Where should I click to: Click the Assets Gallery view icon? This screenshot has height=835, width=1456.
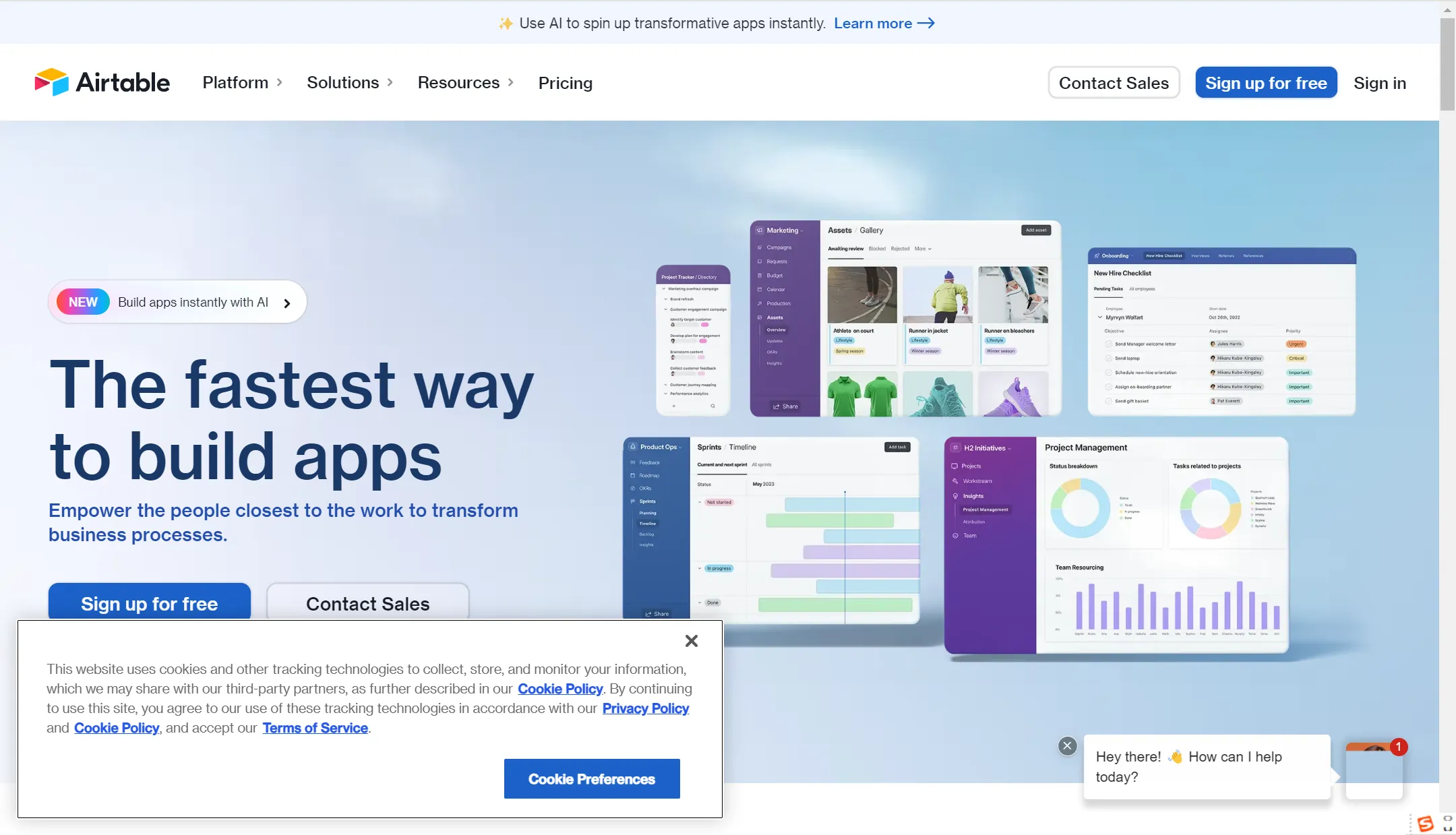pyautogui.click(x=763, y=317)
